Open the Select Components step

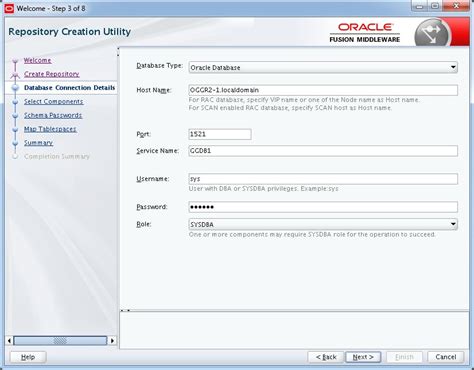(54, 101)
